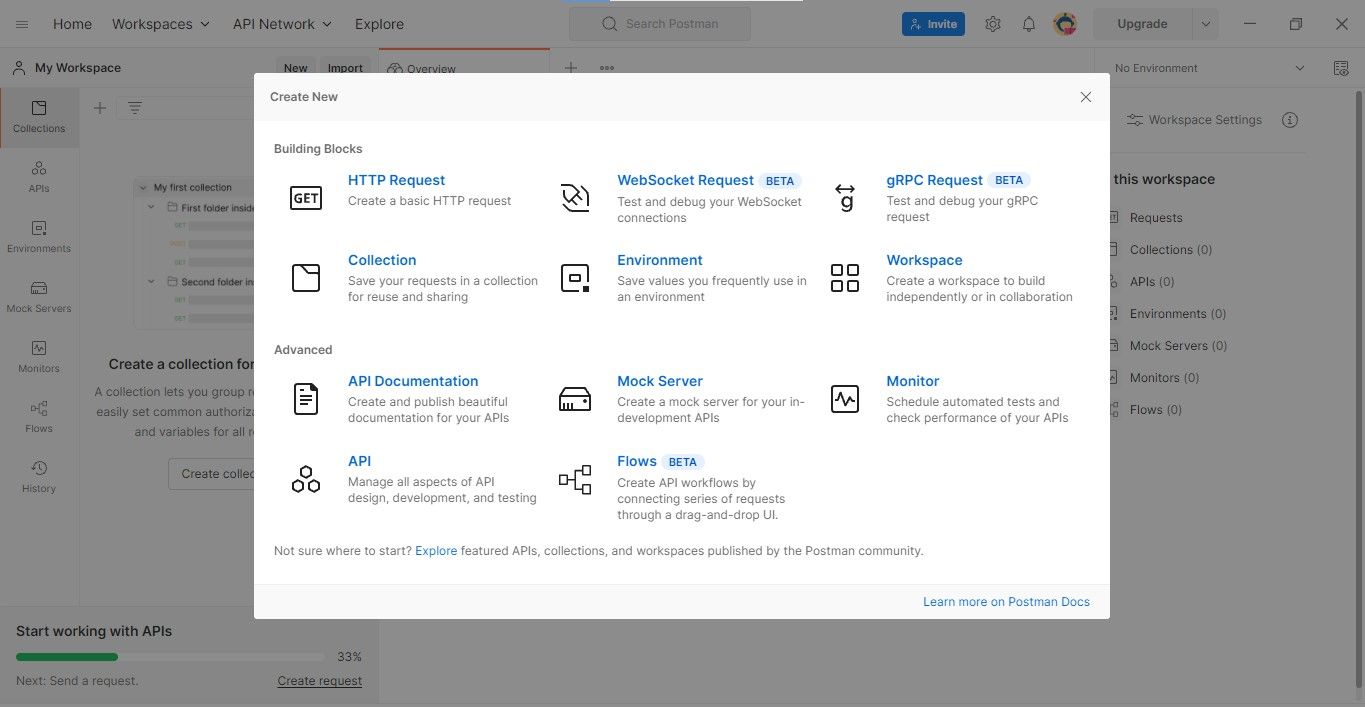The width and height of the screenshot is (1365, 707).
Task: Open a new tab with plus icon
Action: click(x=571, y=68)
